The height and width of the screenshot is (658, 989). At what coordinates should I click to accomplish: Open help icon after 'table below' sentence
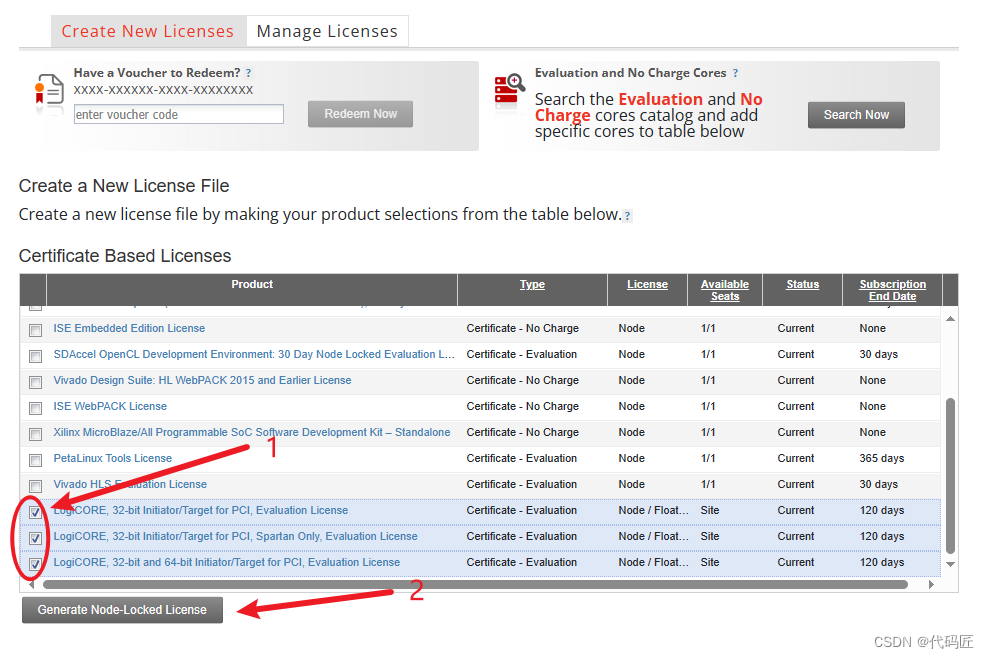pyautogui.click(x=627, y=216)
